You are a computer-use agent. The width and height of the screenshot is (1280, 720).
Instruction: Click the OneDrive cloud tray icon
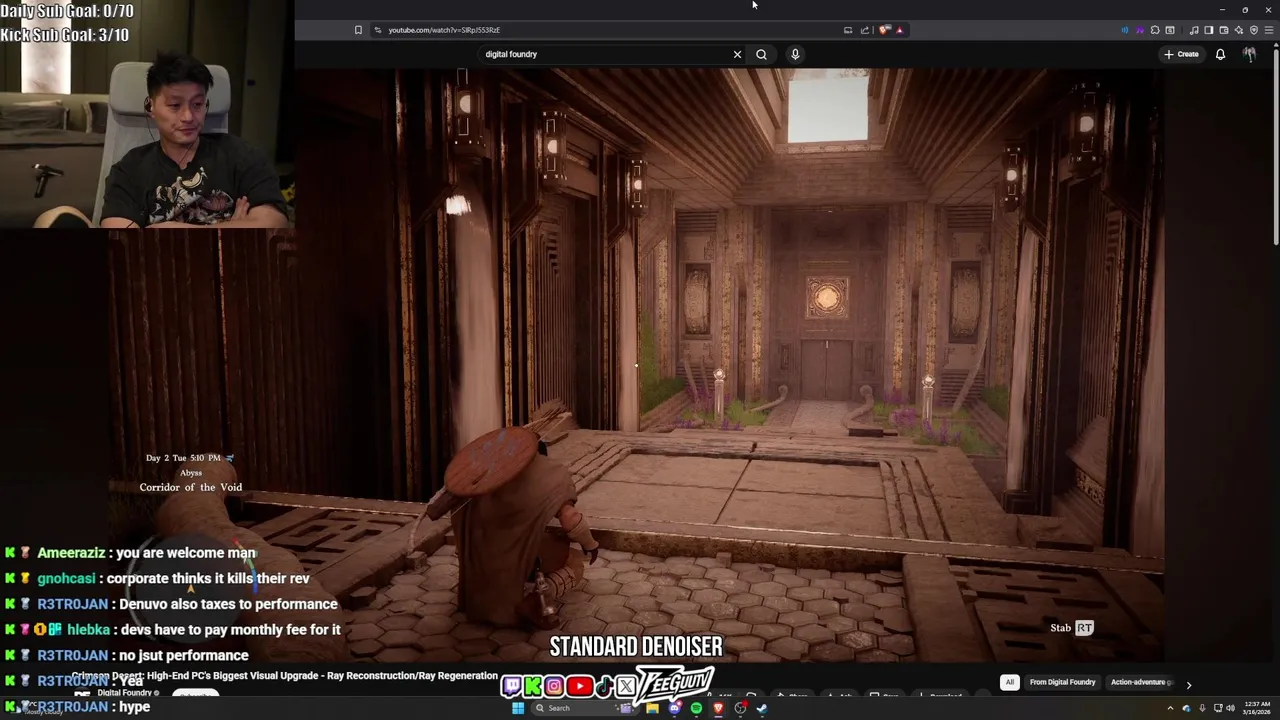pyautogui.click(x=1187, y=708)
